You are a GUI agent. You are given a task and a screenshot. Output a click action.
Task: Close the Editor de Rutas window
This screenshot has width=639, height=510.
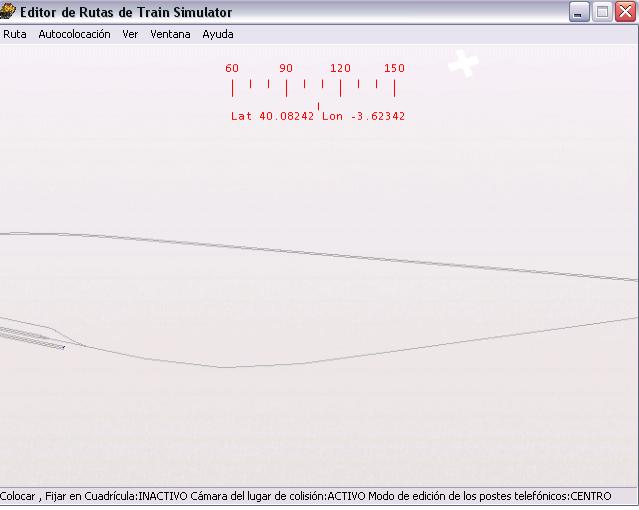point(625,12)
